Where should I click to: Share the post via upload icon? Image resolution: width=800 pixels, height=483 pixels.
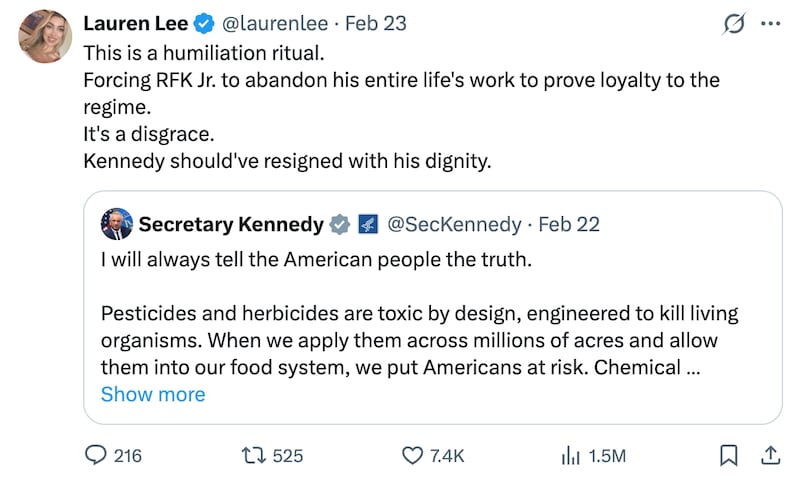(x=770, y=455)
